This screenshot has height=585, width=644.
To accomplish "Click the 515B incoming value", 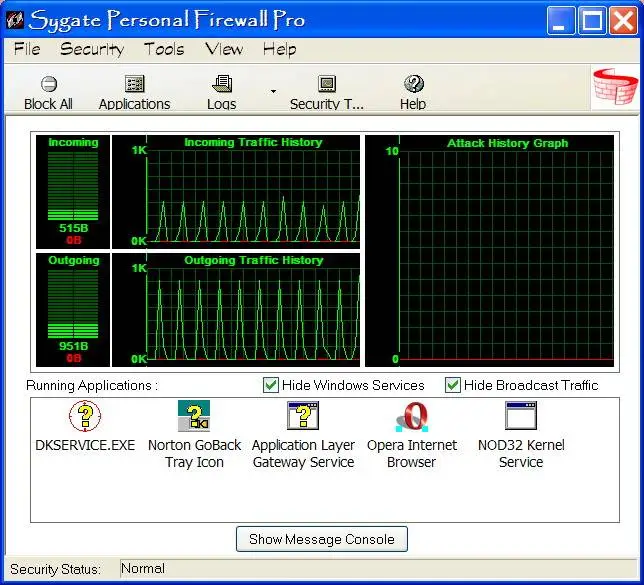I will tap(74, 228).
